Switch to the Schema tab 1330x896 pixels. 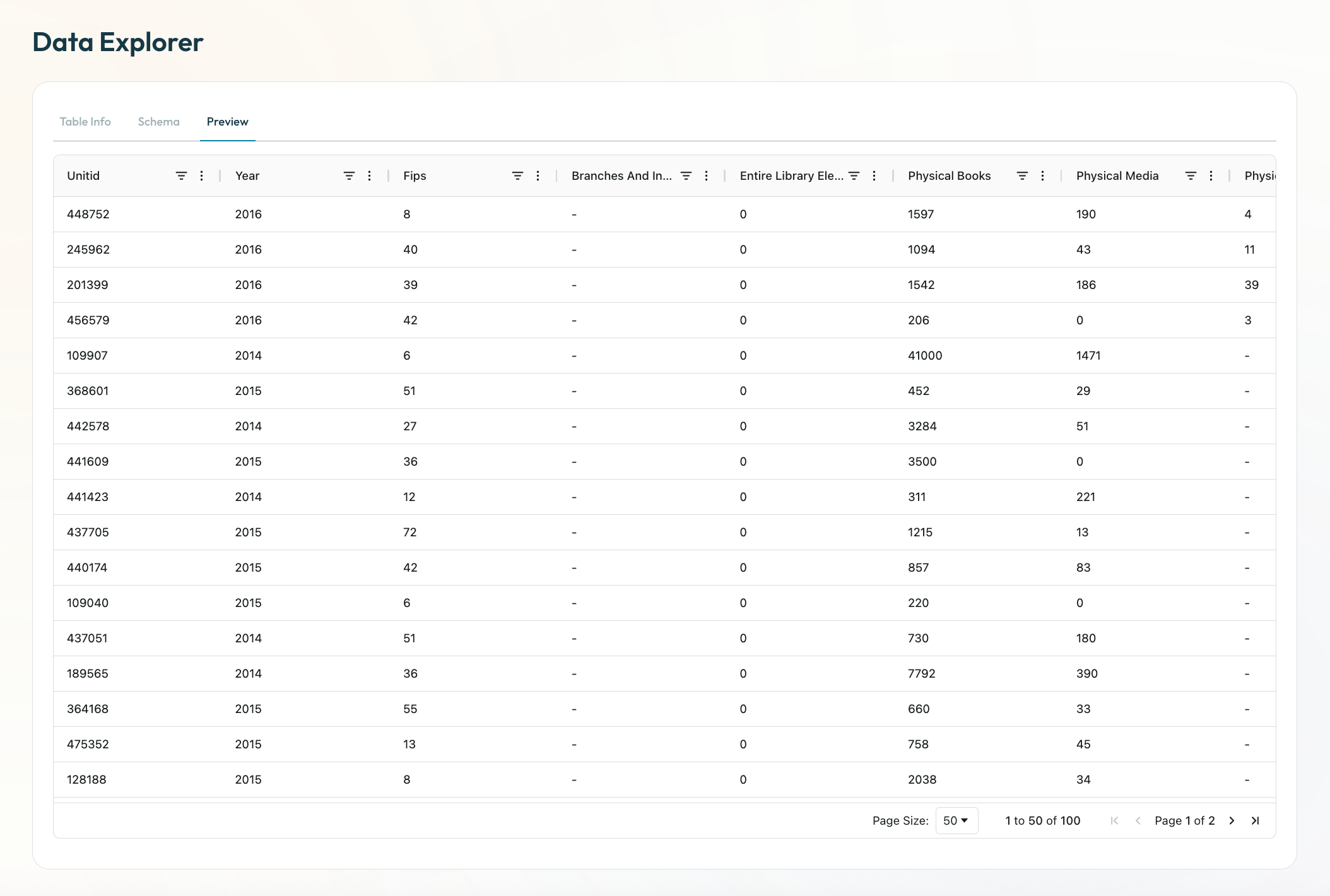159,122
